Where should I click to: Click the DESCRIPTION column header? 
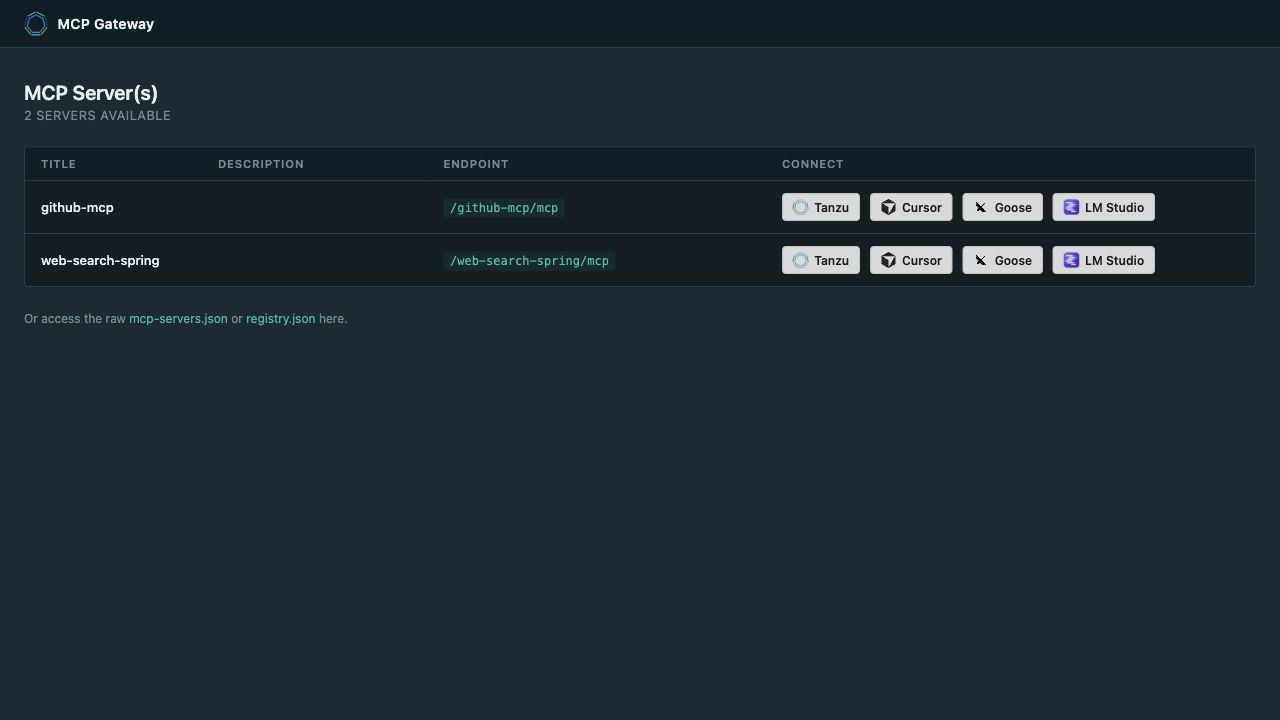(x=261, y=164)
